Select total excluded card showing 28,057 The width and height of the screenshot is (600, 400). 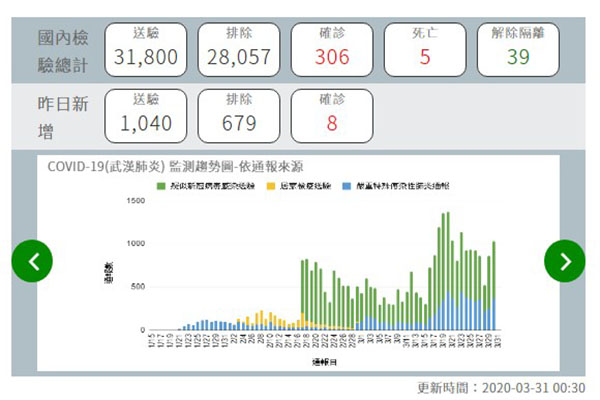coord(239,49)
